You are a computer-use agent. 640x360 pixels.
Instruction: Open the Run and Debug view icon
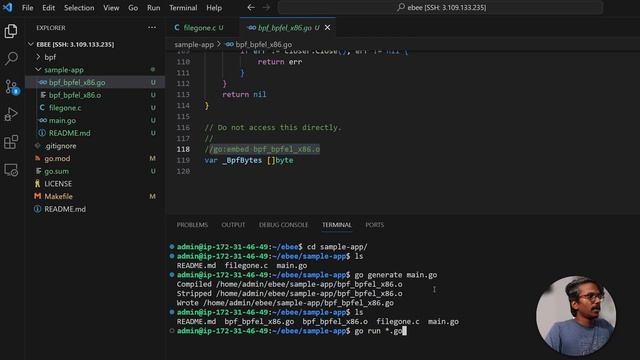coord(11,114)
